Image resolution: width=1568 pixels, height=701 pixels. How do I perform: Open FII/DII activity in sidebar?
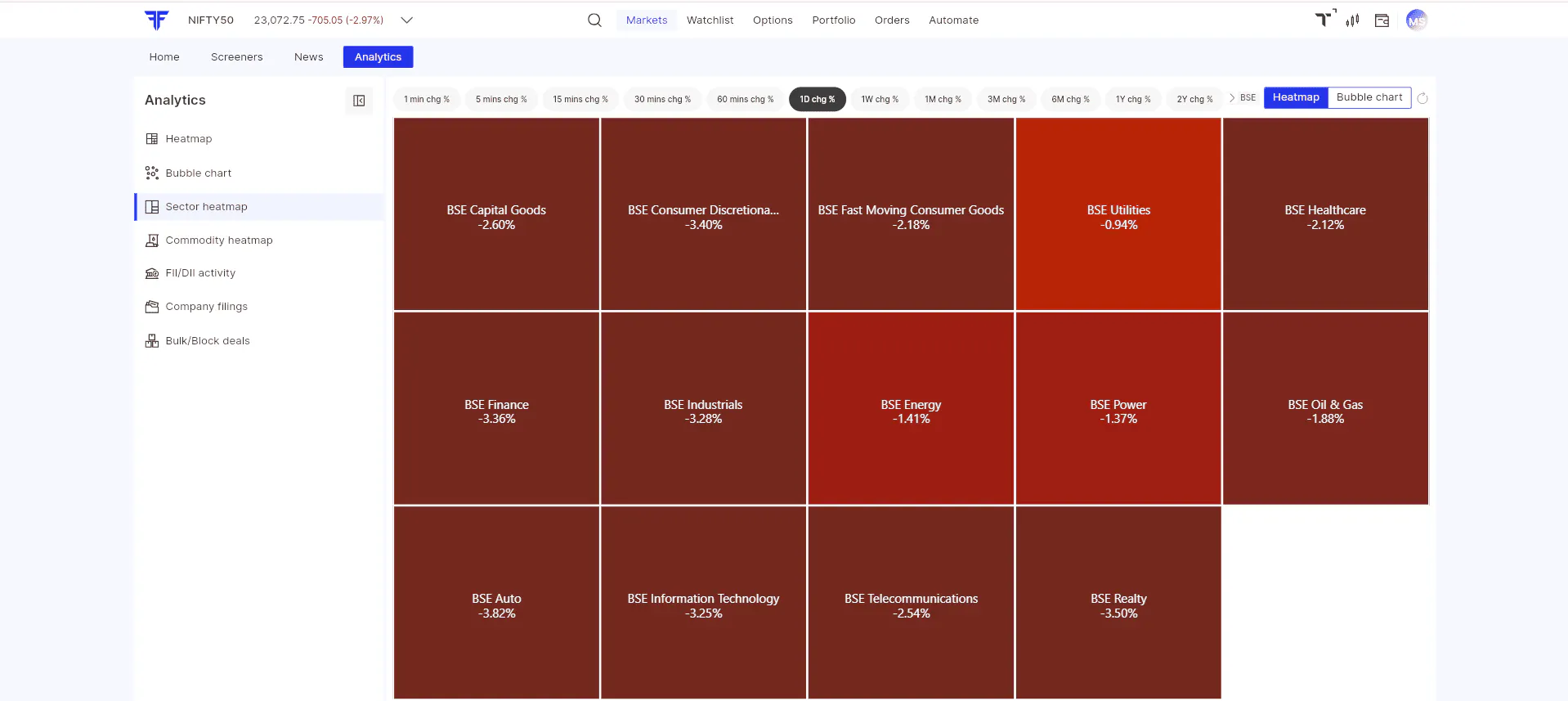click(259, 273)
